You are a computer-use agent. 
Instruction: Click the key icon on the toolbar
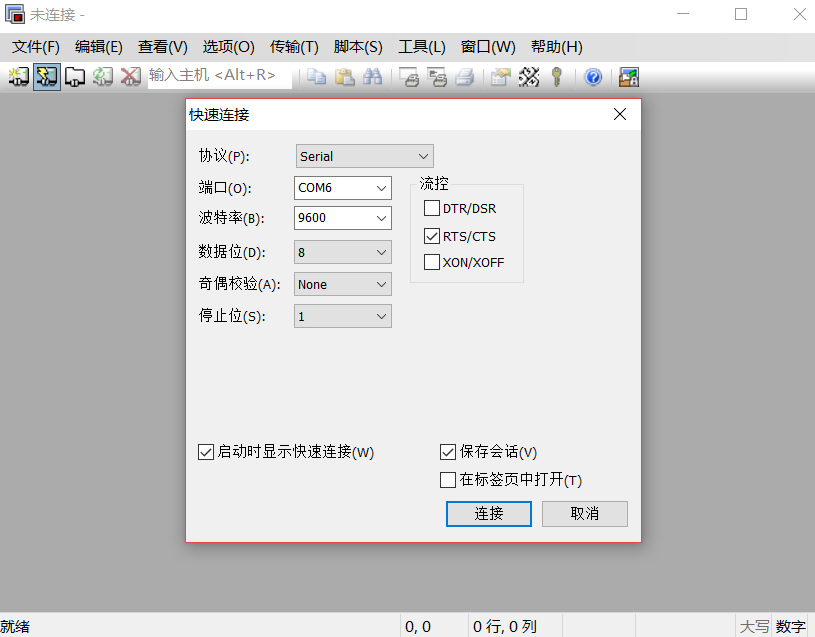pos(556,77)
